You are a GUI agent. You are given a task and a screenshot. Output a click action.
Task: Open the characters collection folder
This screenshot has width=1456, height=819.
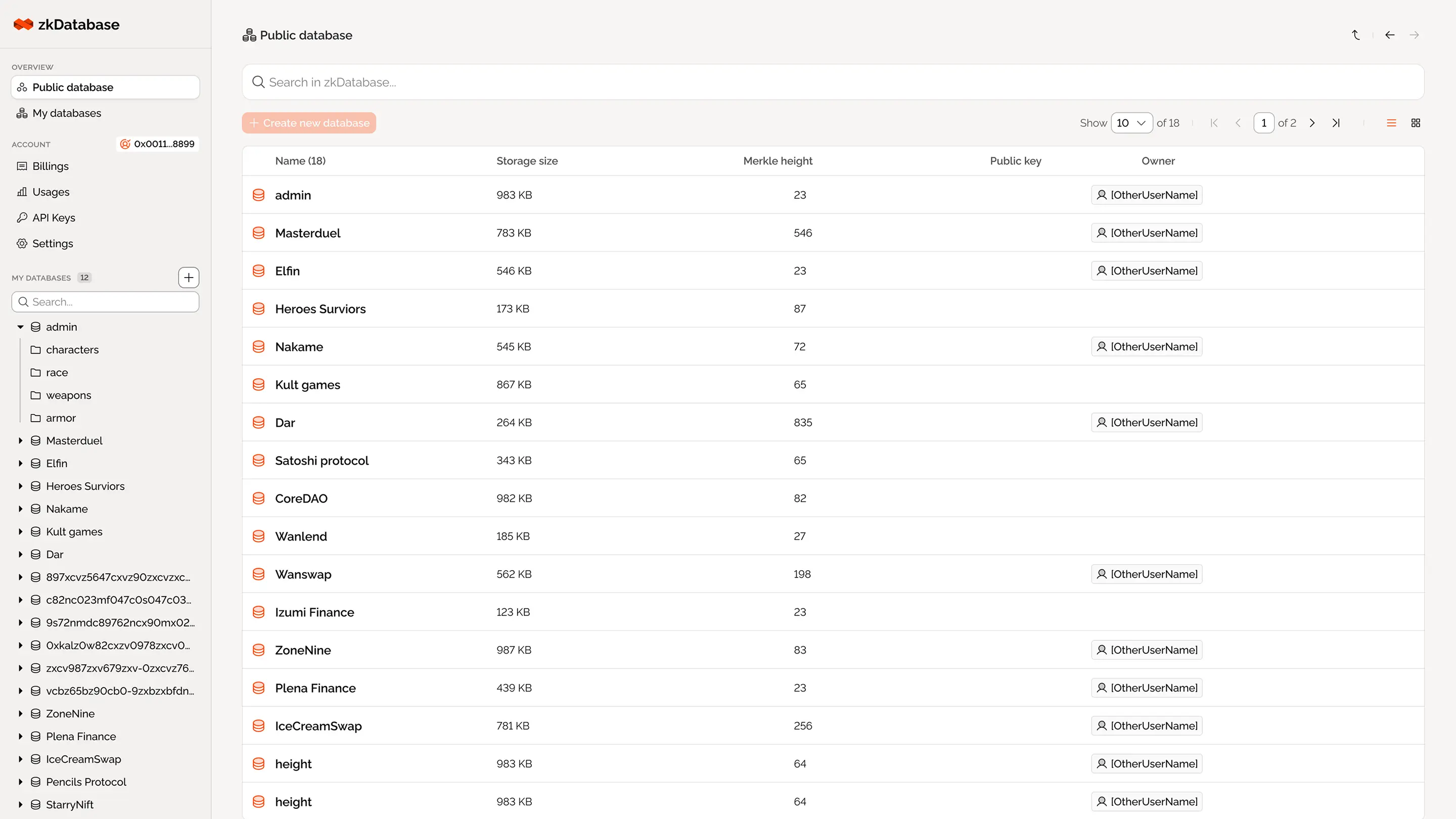[64, 350]
